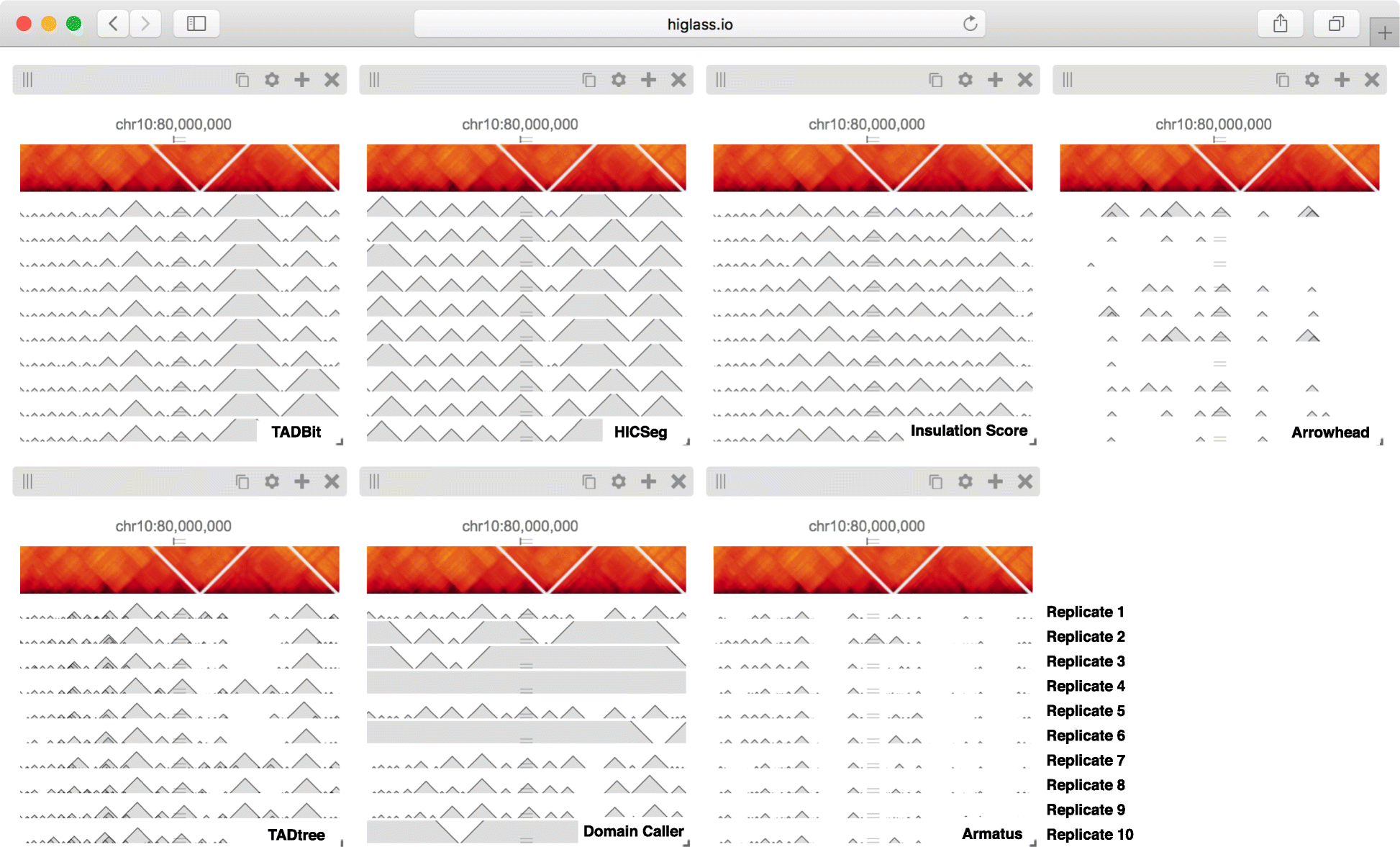The image size is (1400, 847).
Task: Open settings gear of Arrowhead view
Action: 1312,80
